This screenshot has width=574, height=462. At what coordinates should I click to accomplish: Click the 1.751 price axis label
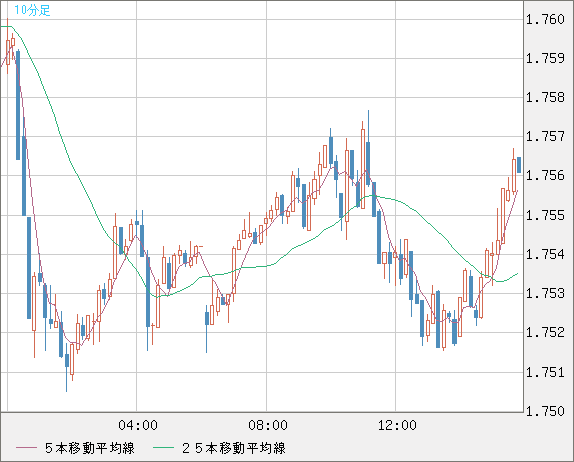click(x=545, y=372)
